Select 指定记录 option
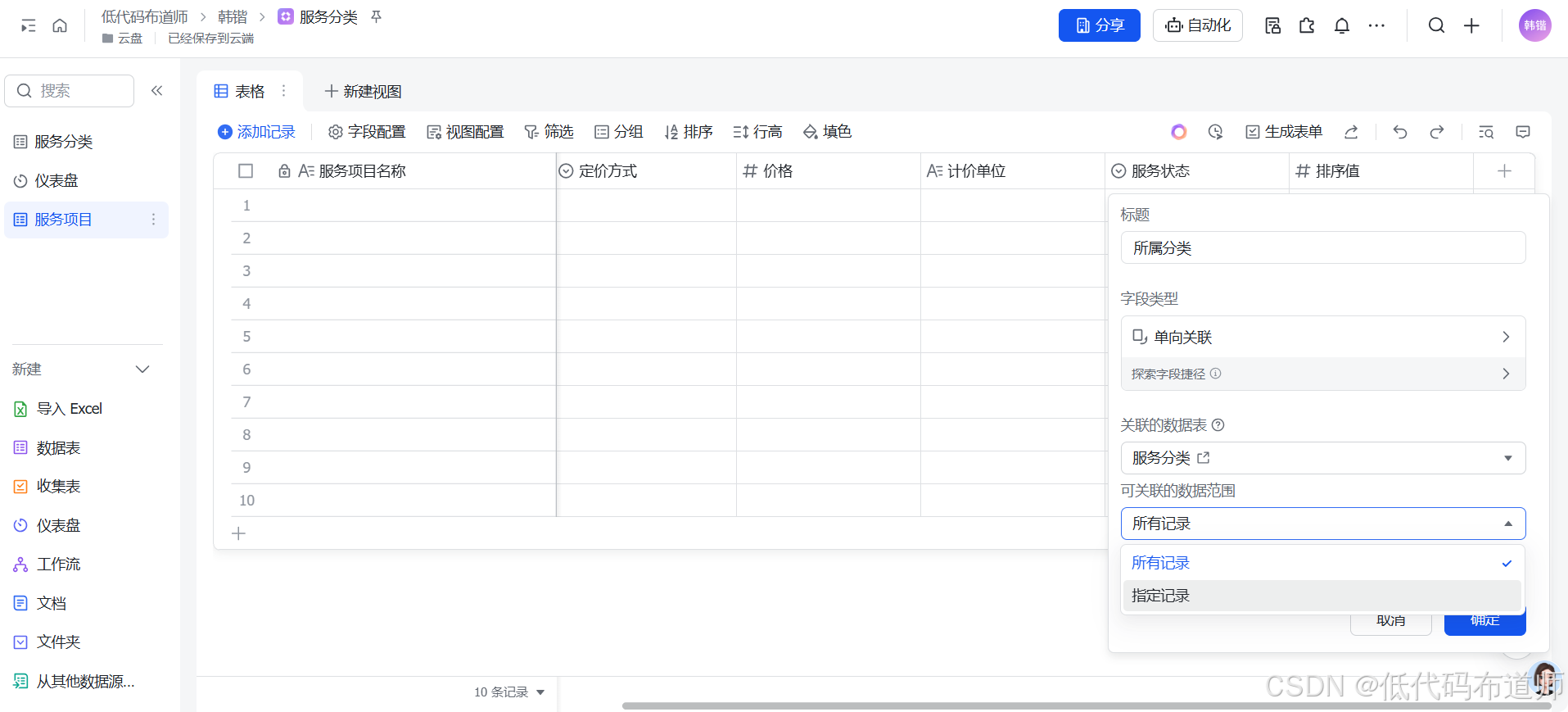 click(1322, 596)
